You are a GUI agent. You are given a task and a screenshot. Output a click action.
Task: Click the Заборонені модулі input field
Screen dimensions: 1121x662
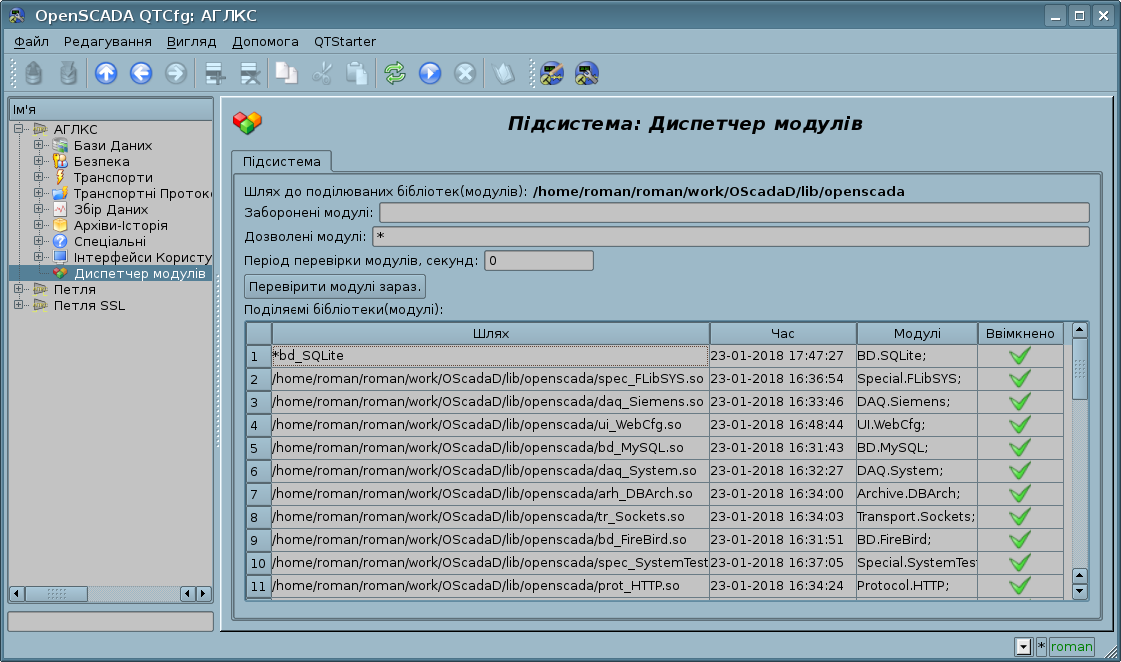coord(734,212)
